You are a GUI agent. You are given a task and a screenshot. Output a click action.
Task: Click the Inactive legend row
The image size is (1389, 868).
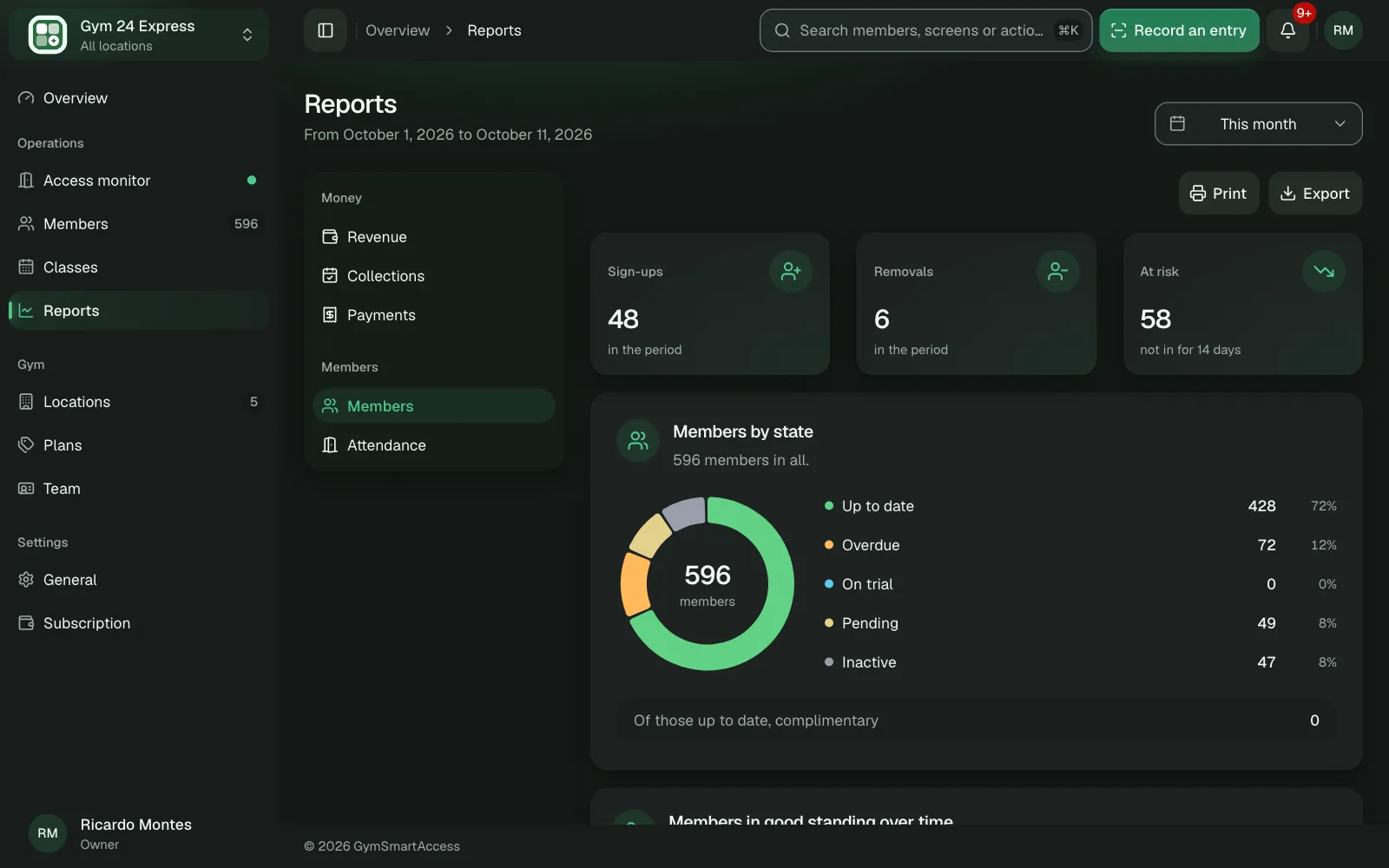[x=1080, y=662]
